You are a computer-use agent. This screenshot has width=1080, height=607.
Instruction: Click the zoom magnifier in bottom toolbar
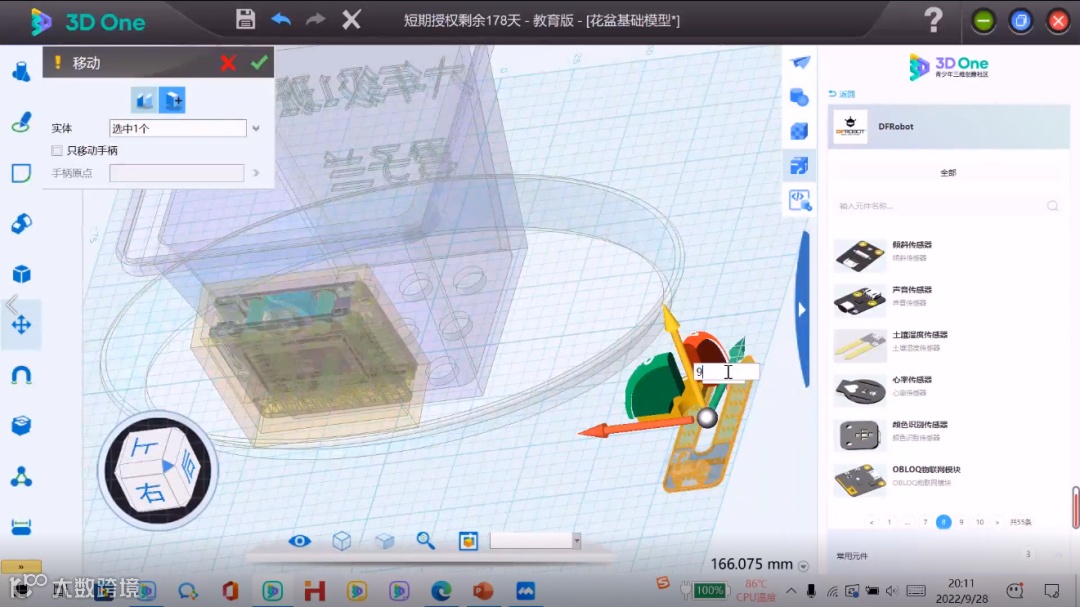coord(426,541)
